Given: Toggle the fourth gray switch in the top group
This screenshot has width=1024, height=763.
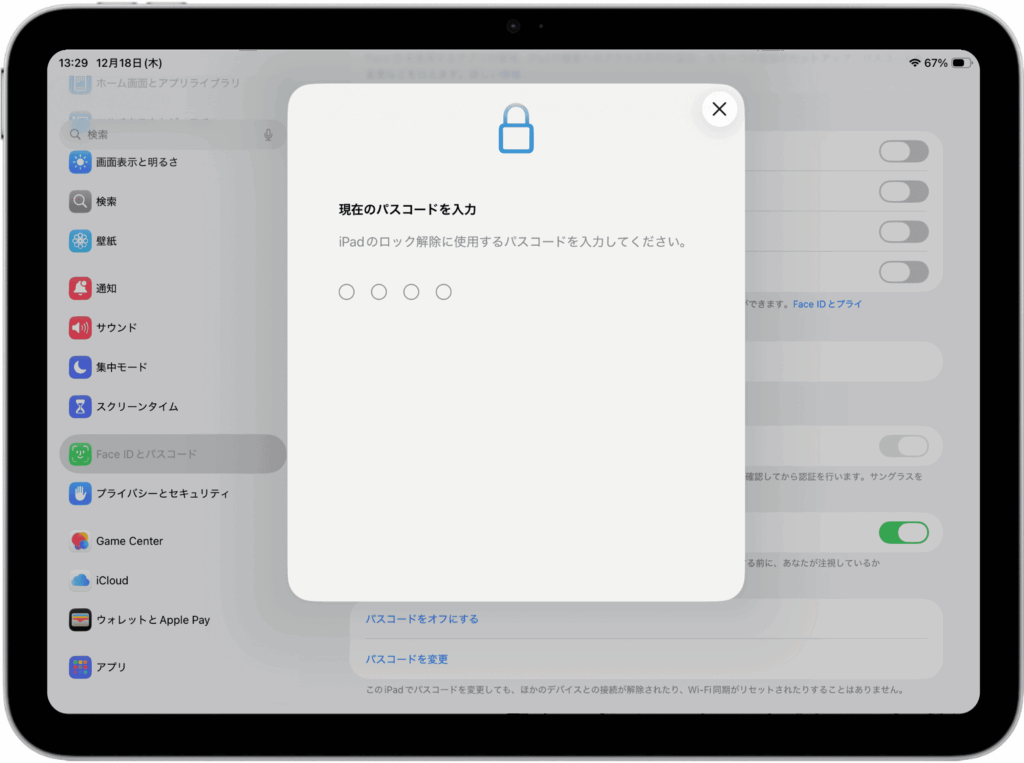Looking at the screenshot, I should [903, 272].
